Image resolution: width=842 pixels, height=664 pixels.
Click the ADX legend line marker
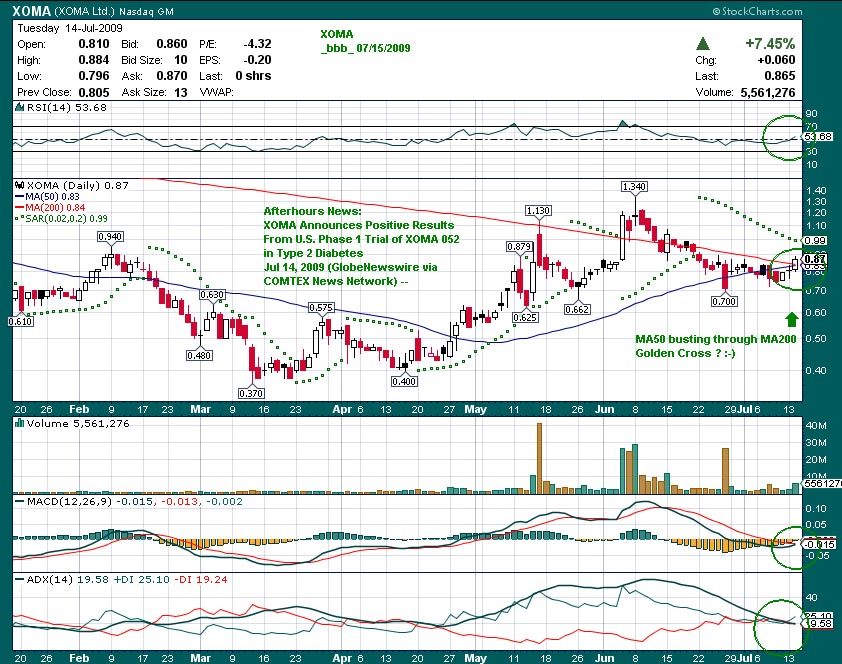(20, 580)
